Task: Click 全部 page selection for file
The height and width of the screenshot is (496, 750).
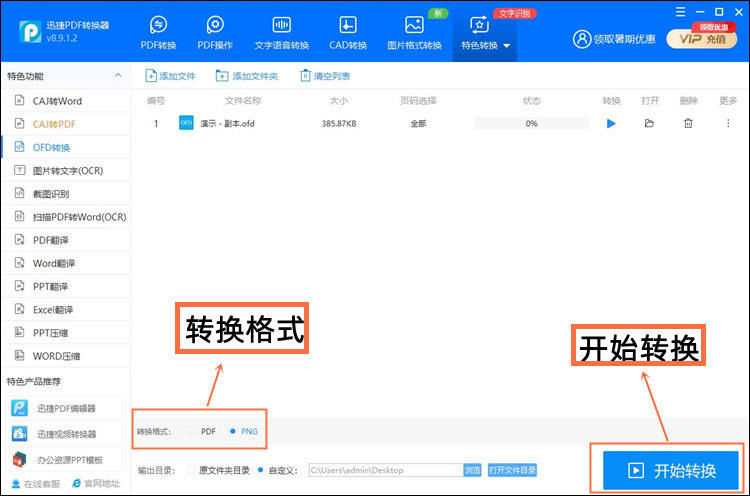Action: 418,123
